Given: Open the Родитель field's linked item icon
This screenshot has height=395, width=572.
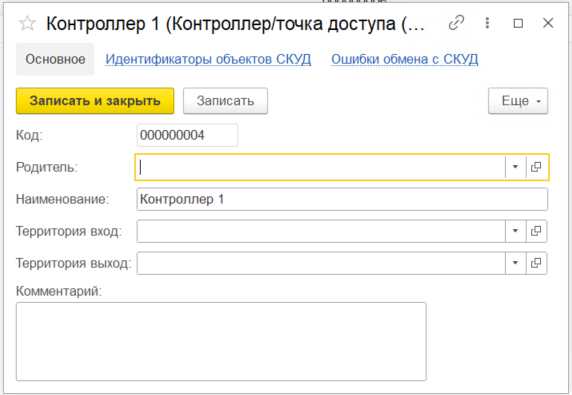Looking at the screenshot, I should click(x=536, y=167).
